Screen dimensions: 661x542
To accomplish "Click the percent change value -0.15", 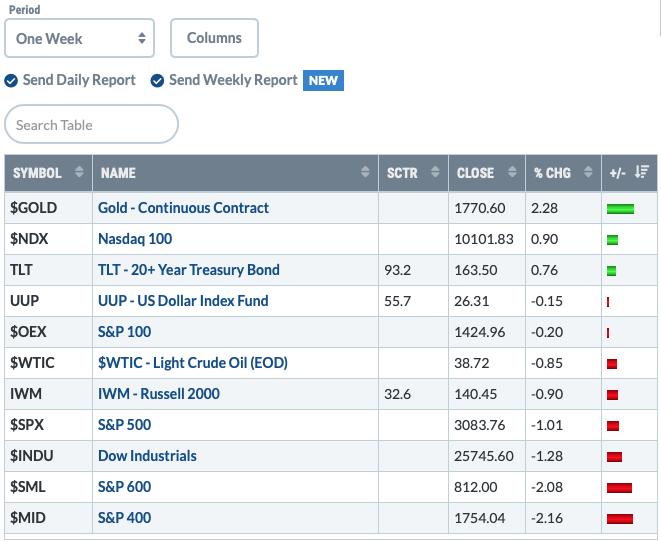I will click(x=547, y=301).
